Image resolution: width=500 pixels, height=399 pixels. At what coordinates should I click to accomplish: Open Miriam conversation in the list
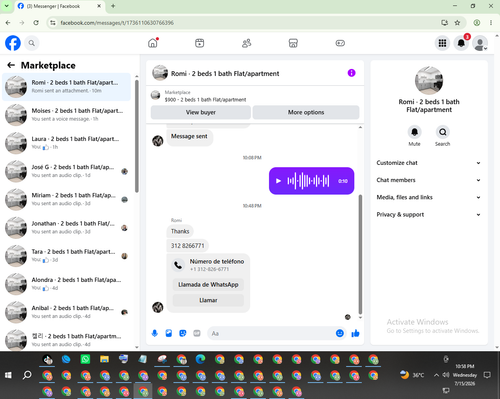pos(66,199)
